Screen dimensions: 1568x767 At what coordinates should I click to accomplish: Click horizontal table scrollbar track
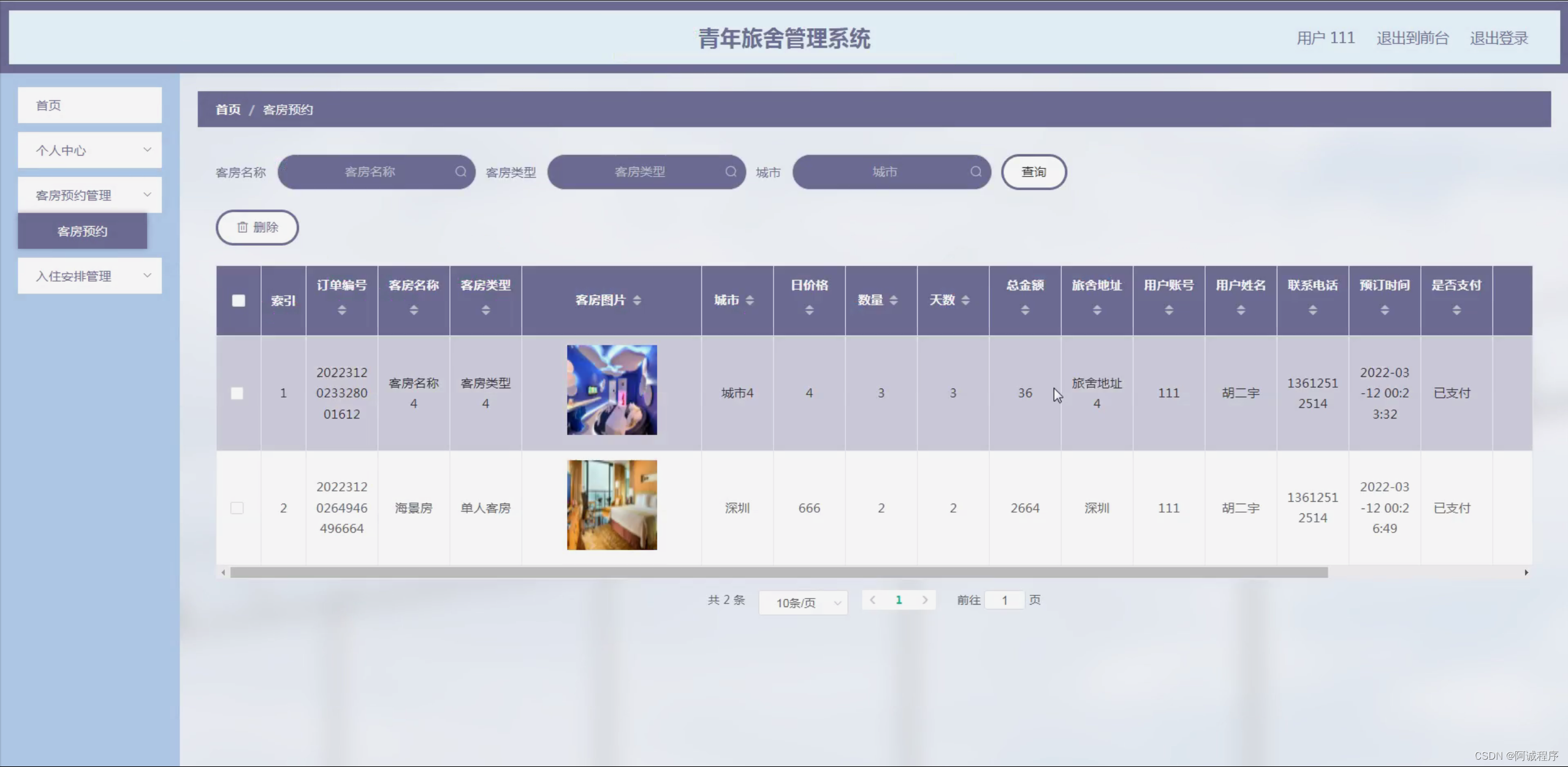pyautogui.click(x=1422, y=572)
